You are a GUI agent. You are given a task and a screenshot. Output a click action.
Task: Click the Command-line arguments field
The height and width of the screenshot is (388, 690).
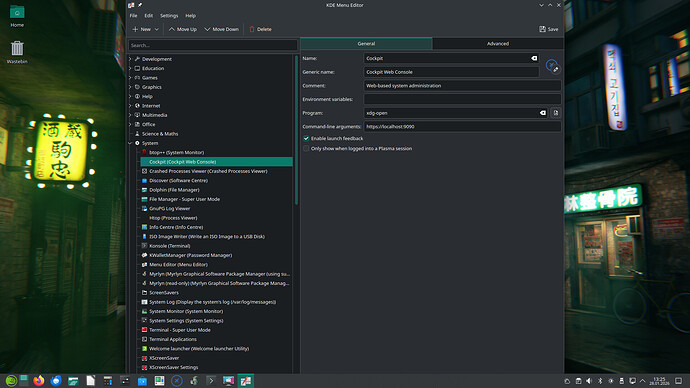click(x=462, y=127)
